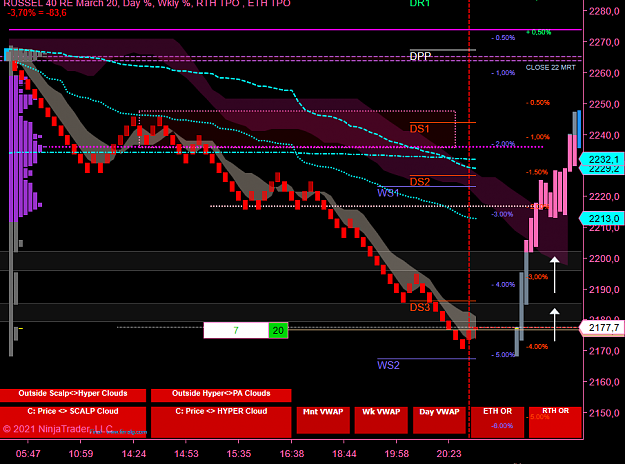This screenshot has height=464, width=625.
Task: Click the Day VWAP indicator box
Action: 439,420
